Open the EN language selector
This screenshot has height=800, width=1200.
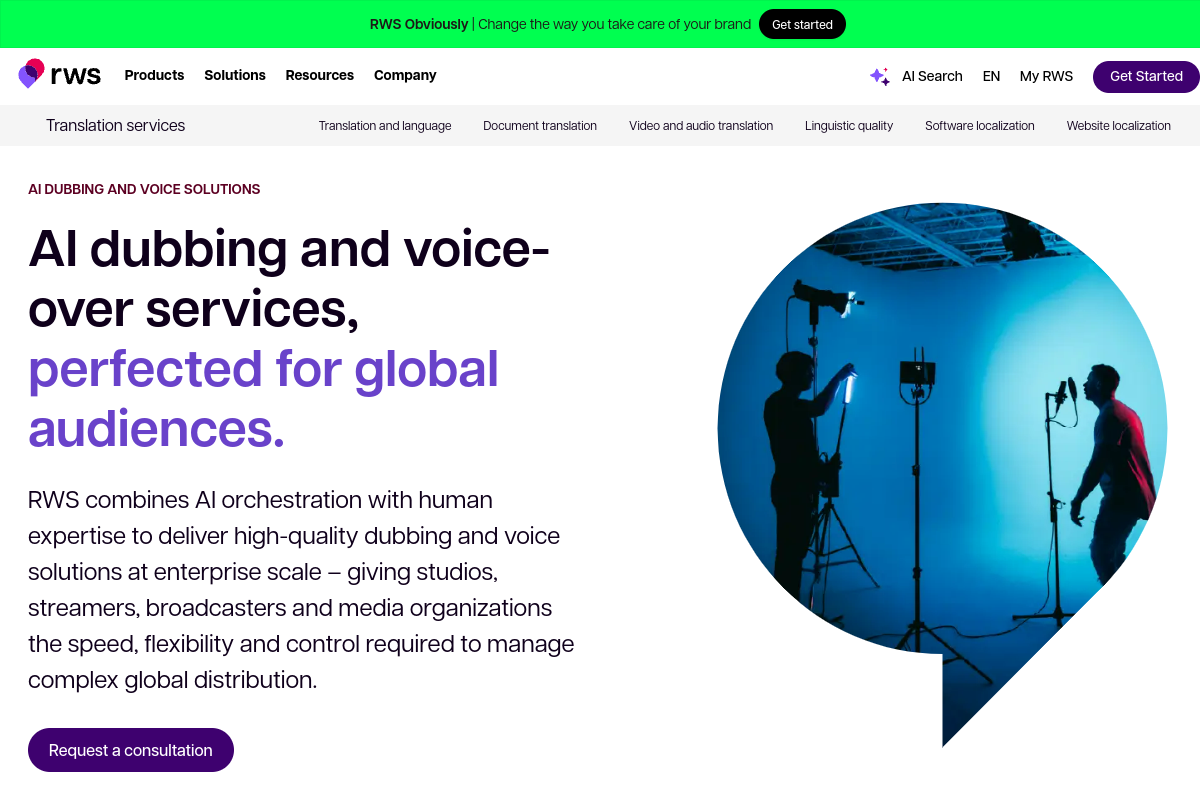coord(991,76)
